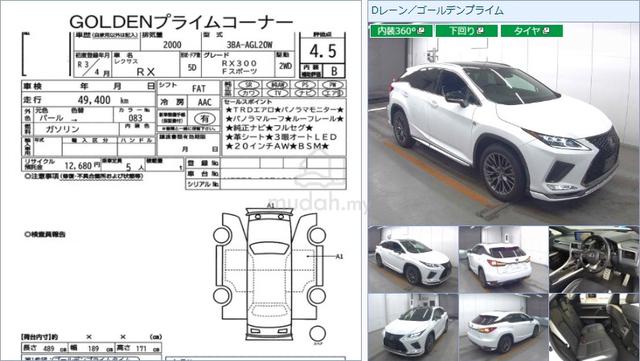Click the height 171 cm value
Viewport: 640px width, 361px height.
140,348
